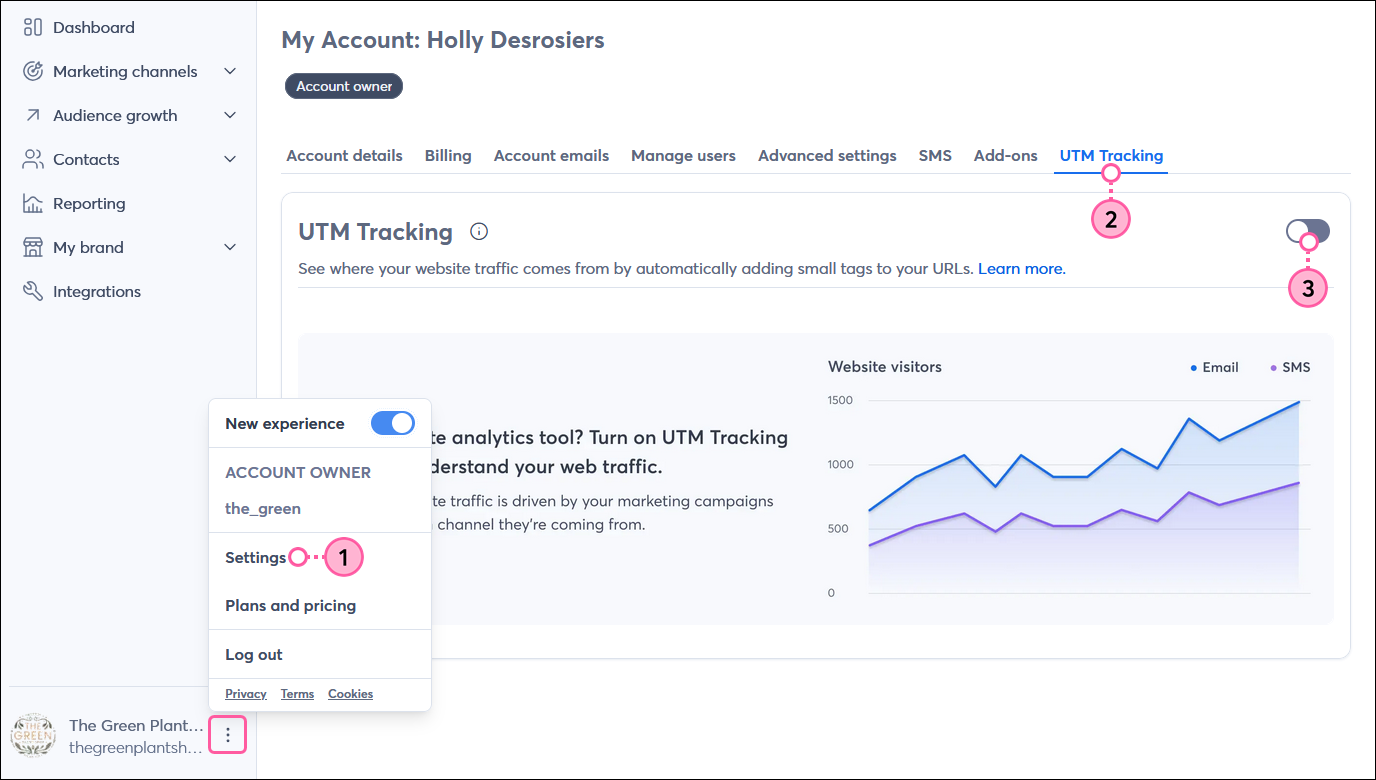Open the Privacy link

tap(246, 694)
